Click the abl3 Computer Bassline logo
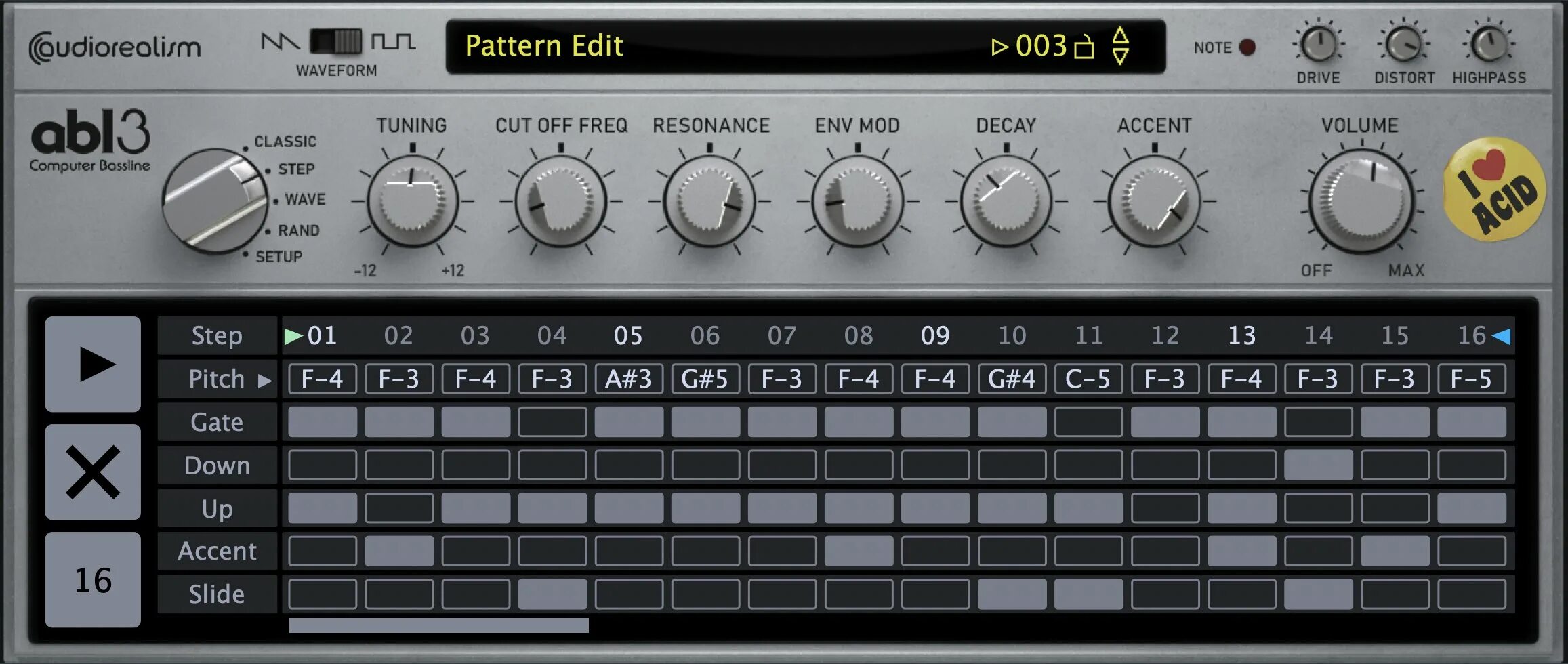The image size is (1568, 664). pyautogui.click(x=90, y=140)
